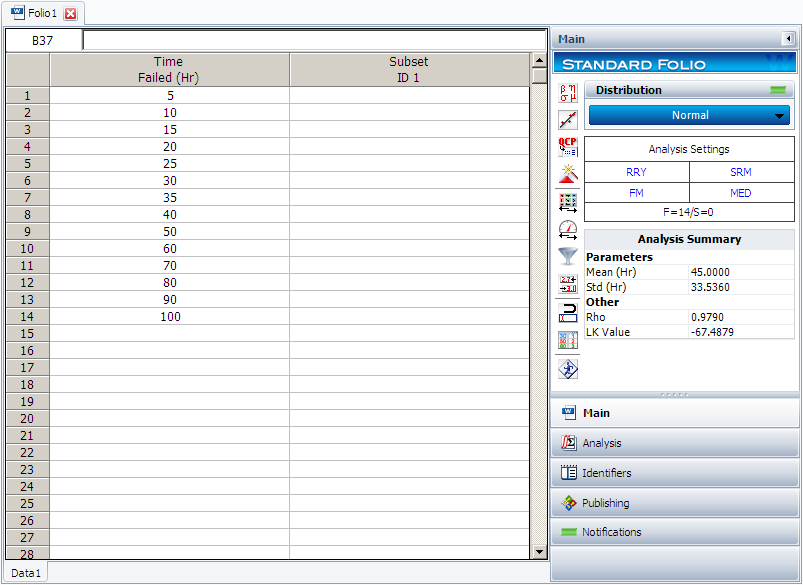Toggle the RRY analysis method setting

pos(636,172)
